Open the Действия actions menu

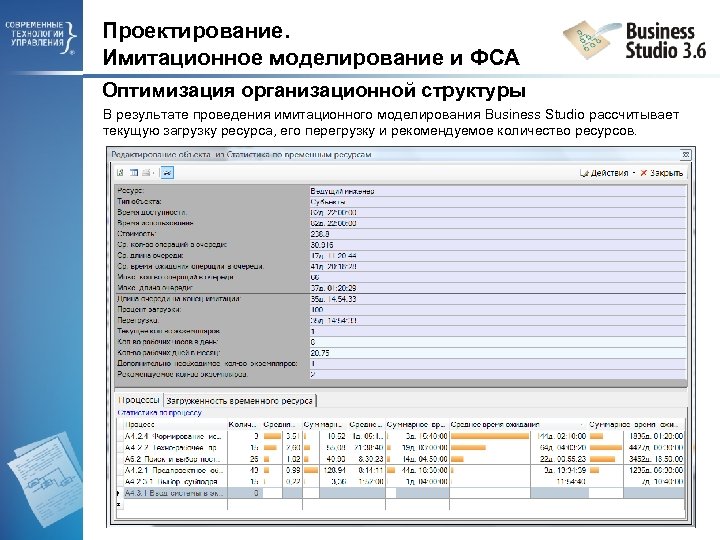pos(607,173)
